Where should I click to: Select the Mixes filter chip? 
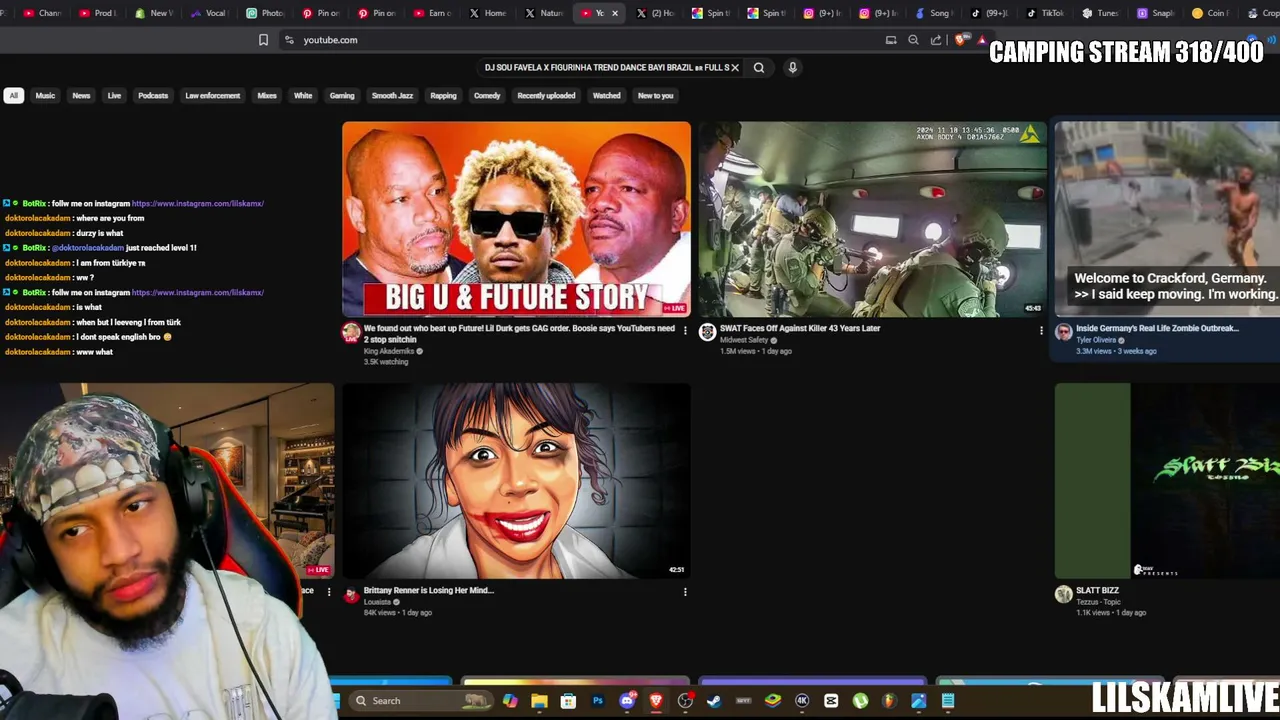tap(267, 96)
